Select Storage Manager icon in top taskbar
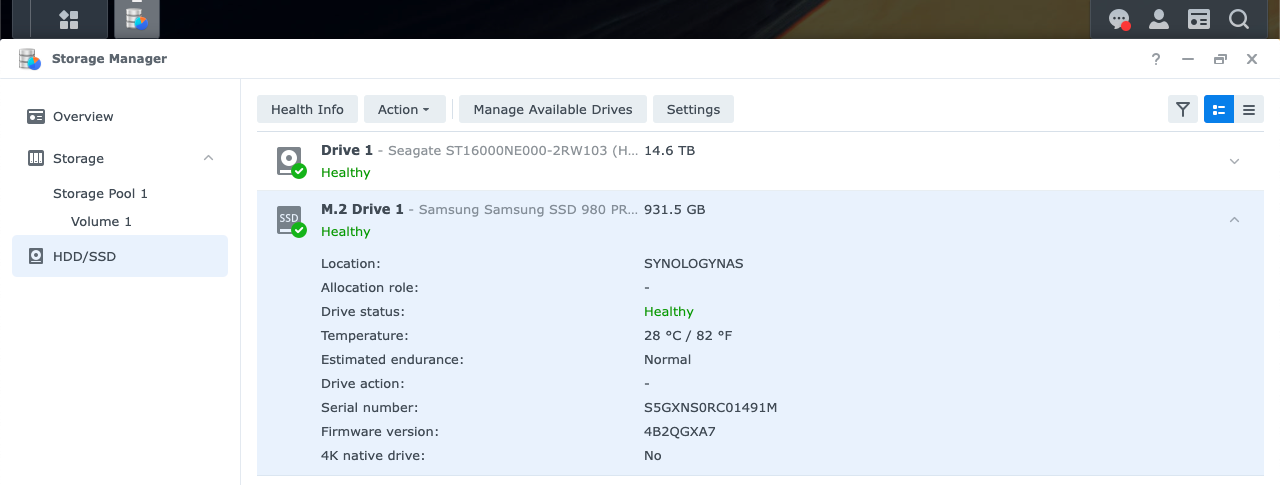 pyautogui.click(x=136, y=18)
